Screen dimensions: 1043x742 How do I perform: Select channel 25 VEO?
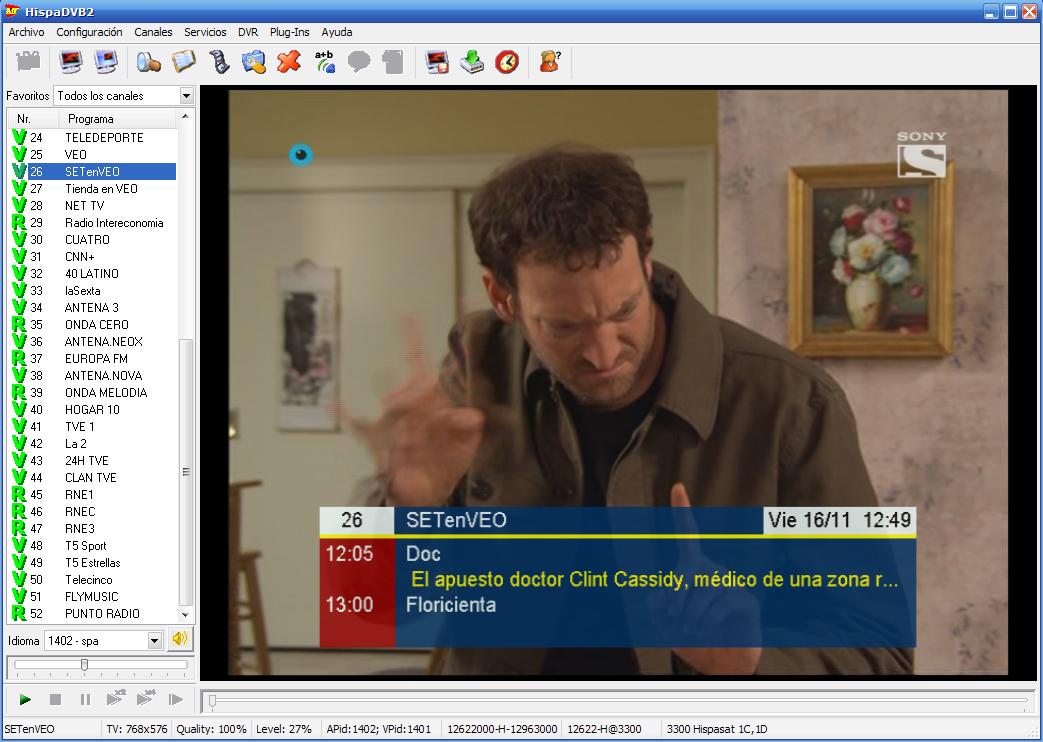(x=94, y=154)
